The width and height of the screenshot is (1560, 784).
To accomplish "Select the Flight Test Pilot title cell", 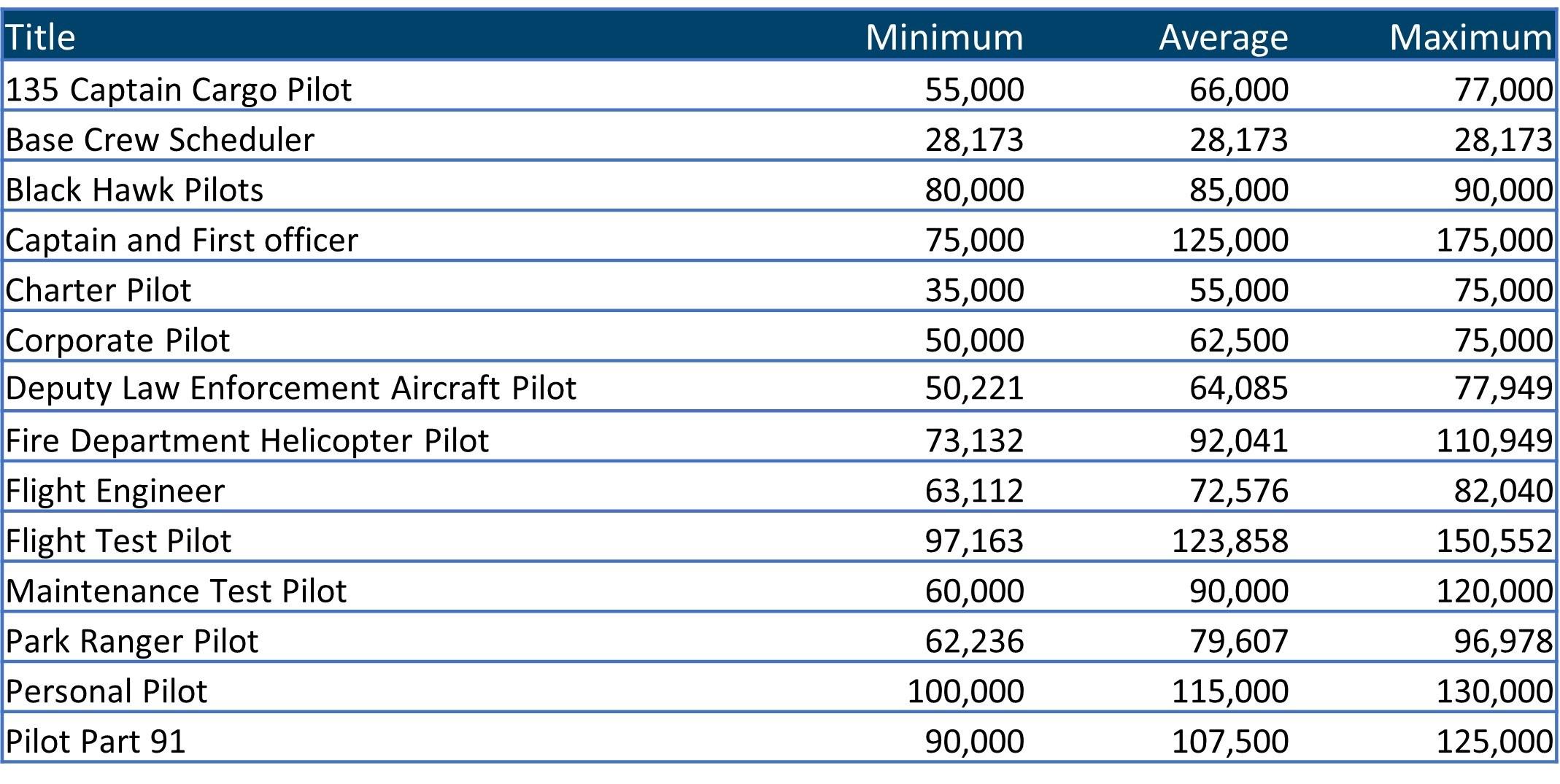I will point(119,541).
